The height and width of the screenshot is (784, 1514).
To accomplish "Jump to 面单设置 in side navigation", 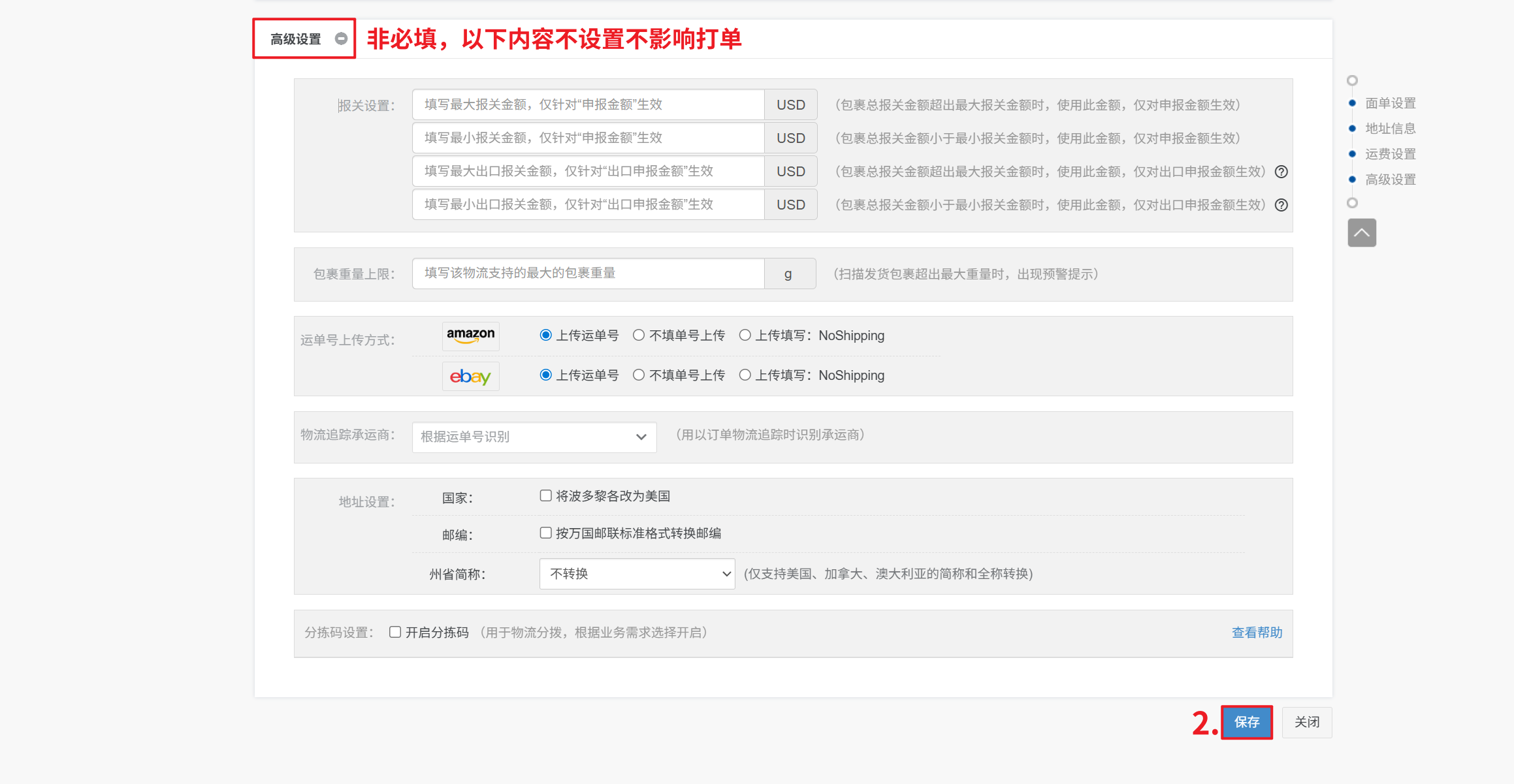I will coord(1390,103).
